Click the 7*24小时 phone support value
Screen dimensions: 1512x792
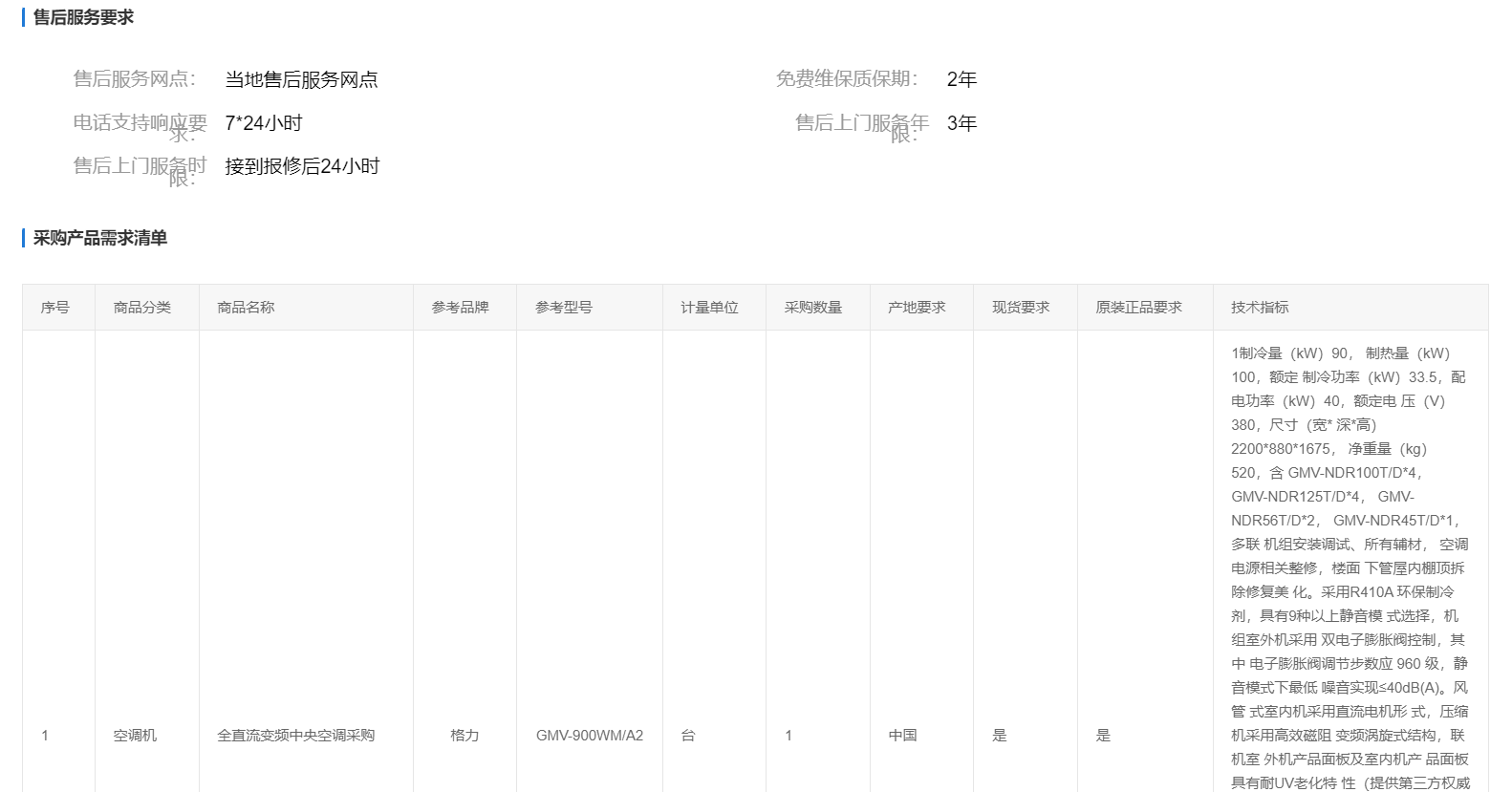pyautogui.click(x=263, y=123)
